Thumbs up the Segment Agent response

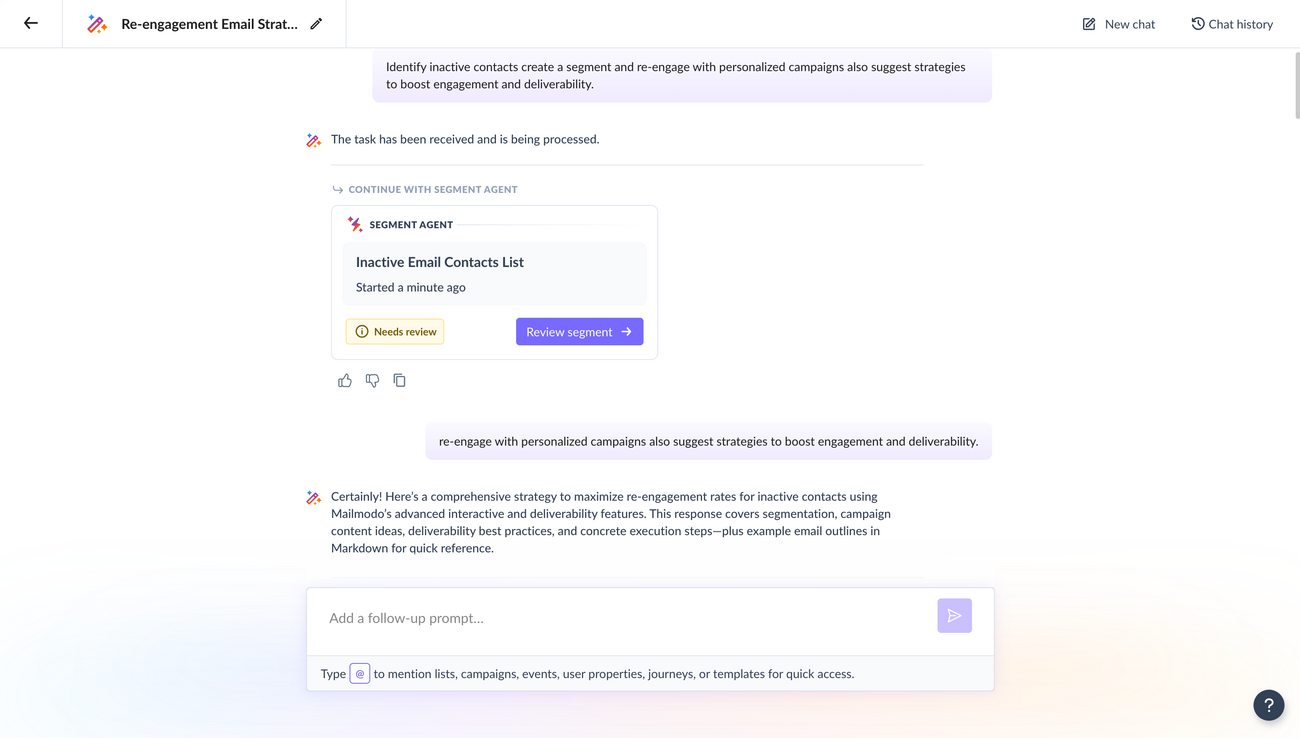[345, 380]
